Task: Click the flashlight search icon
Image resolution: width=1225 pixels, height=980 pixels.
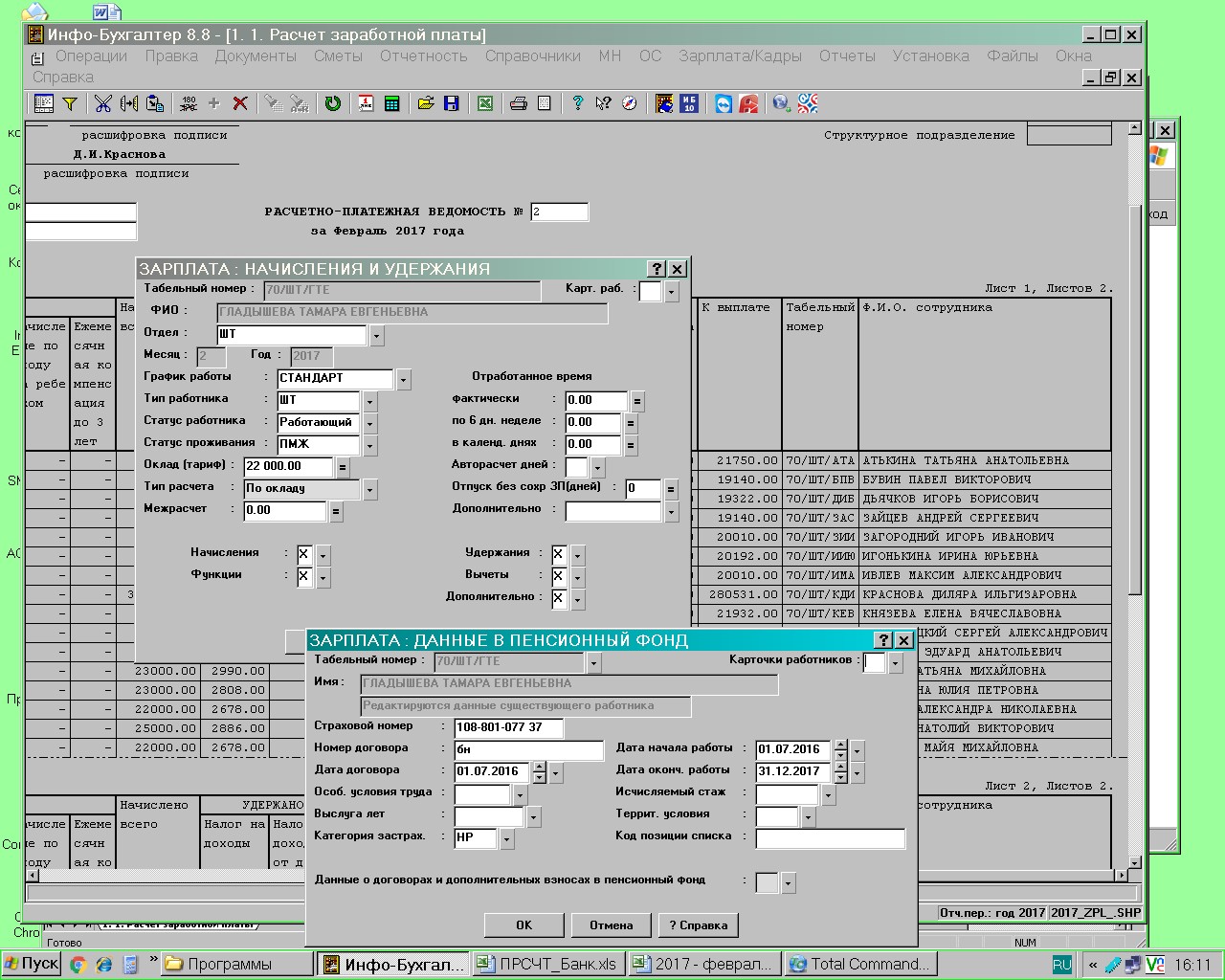Action: coord(274,103)
